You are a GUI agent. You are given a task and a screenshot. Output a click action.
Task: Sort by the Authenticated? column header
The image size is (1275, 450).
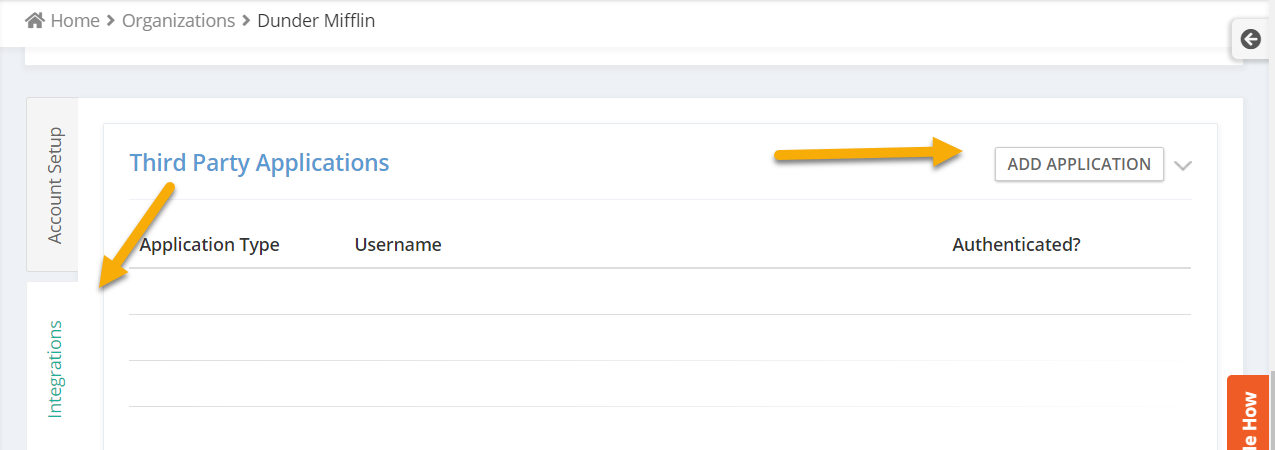pyautogui.click(x=1016, y=244)
